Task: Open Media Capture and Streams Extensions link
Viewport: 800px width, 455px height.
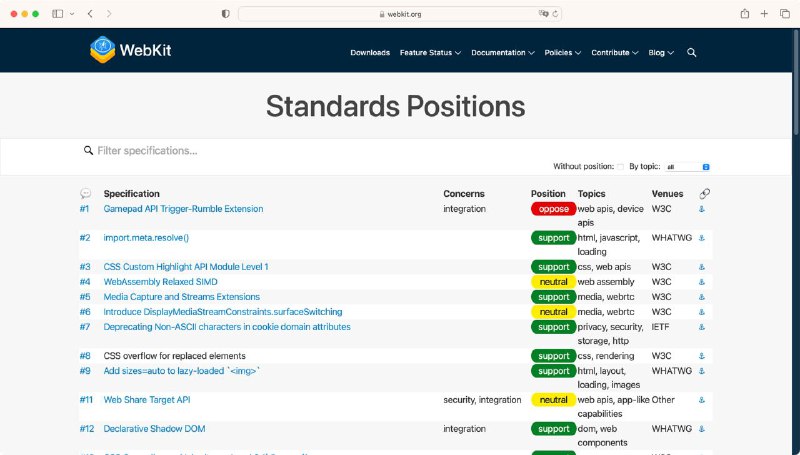Action: pos(182,296)
